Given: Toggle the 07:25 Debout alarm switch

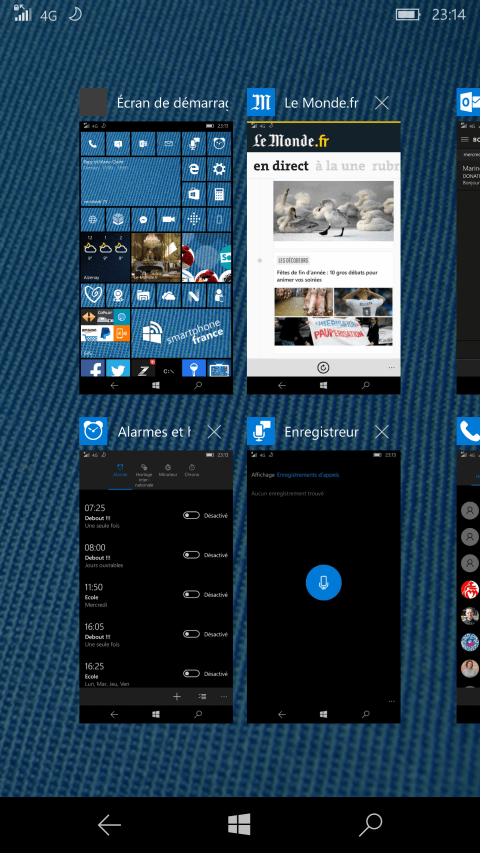Looking at the screenshot, I should (192, 516).
